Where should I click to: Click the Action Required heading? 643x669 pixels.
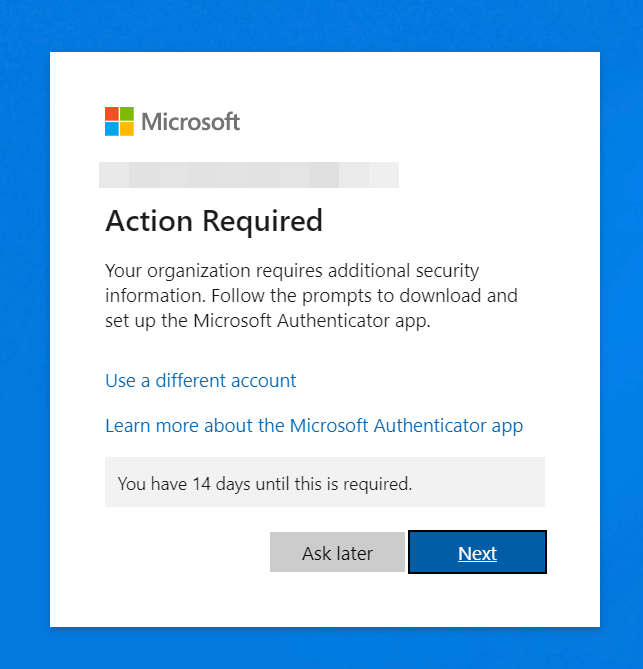point(214,220)
